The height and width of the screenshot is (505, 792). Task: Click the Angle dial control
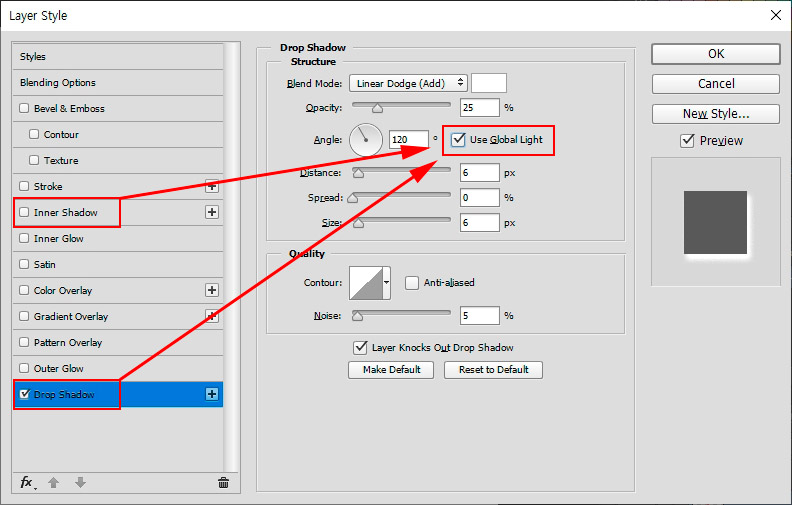click(366, 140)
